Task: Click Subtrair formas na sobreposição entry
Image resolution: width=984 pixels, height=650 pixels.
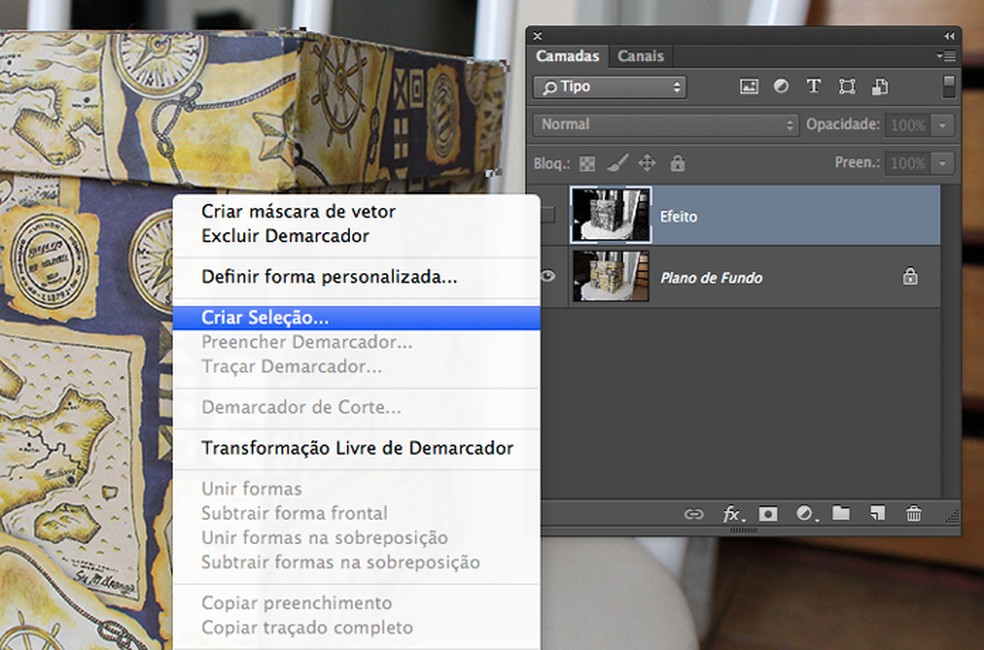Action: click(x=356, y=562)
